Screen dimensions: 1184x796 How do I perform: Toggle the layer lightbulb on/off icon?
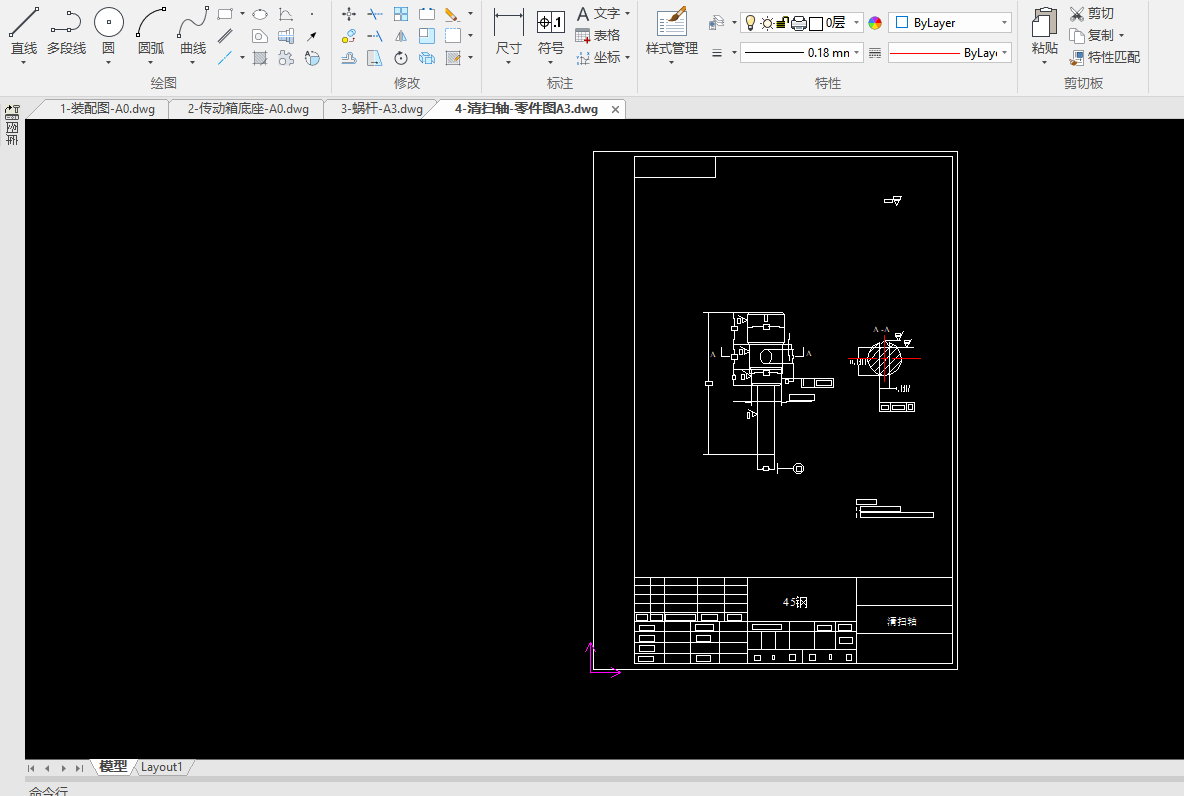point(750,23)
